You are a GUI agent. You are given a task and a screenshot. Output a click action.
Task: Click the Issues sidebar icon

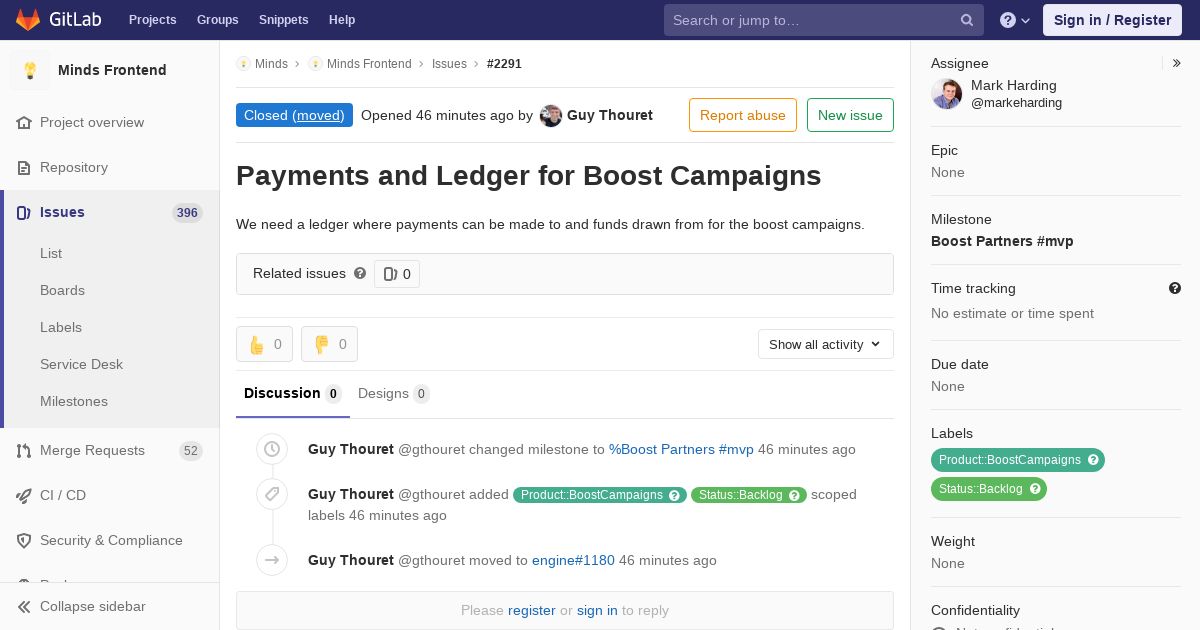click(24, 212)
